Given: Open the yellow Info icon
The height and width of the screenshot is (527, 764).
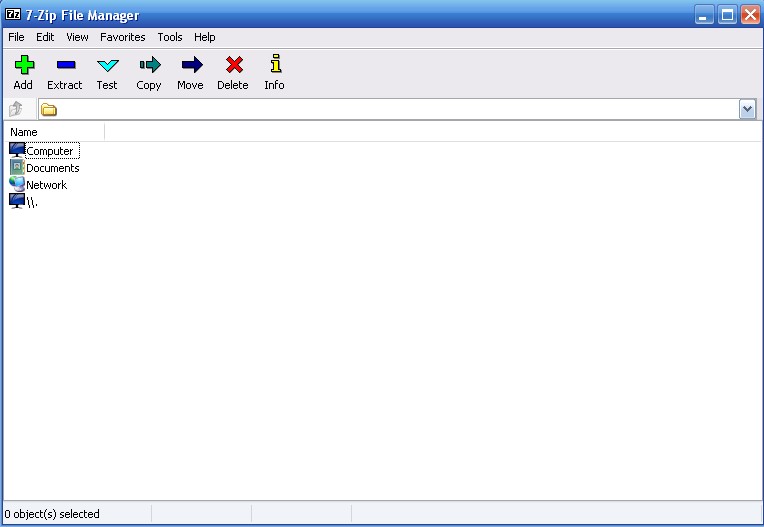Looking at the screenshot, I should tap(274, 66).
